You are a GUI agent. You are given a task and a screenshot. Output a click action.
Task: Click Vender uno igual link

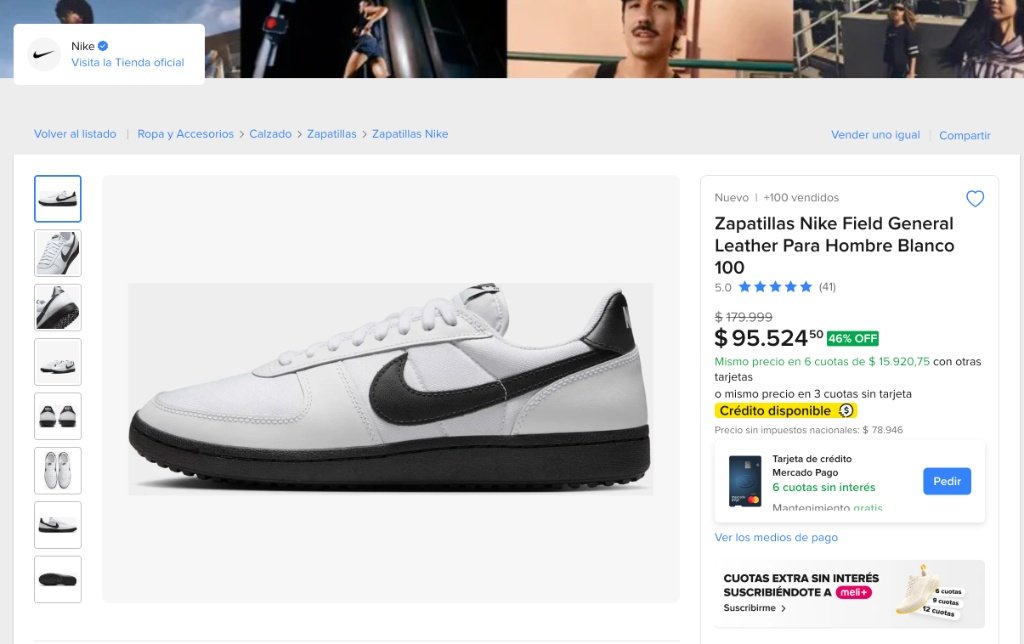(875, 135)
